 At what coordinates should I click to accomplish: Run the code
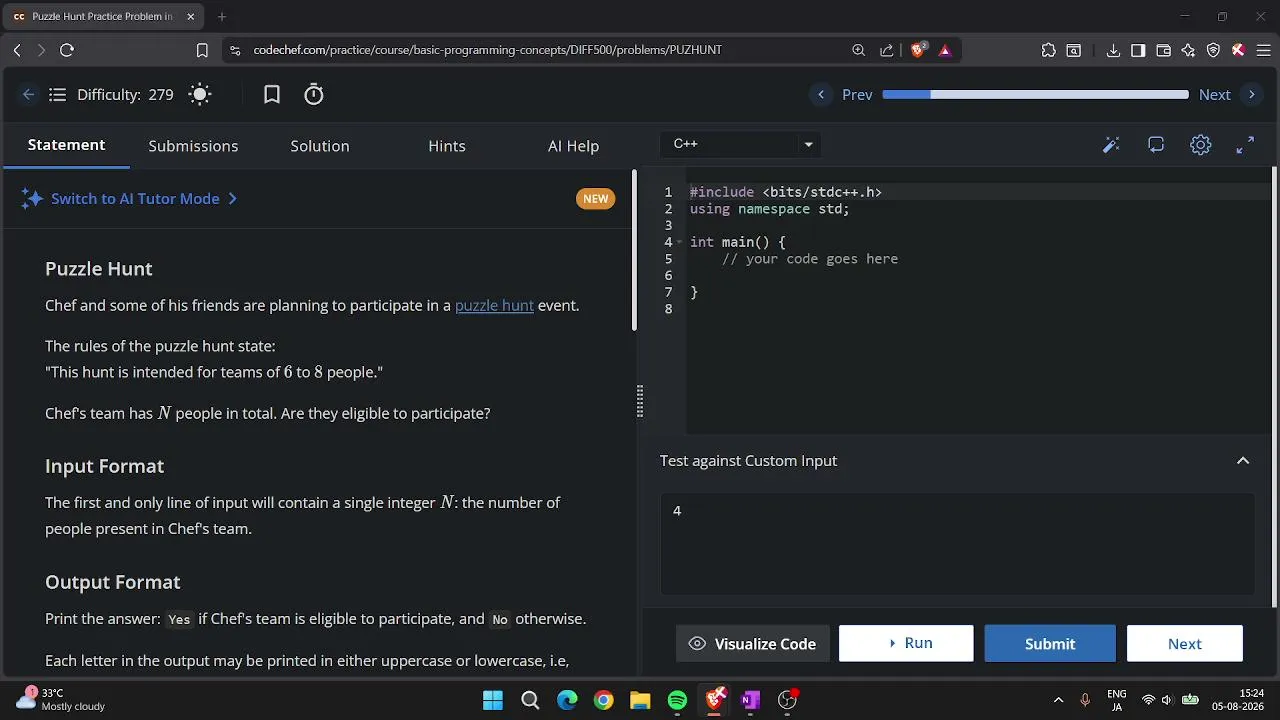pyautogui.click(x=906, y=643)
